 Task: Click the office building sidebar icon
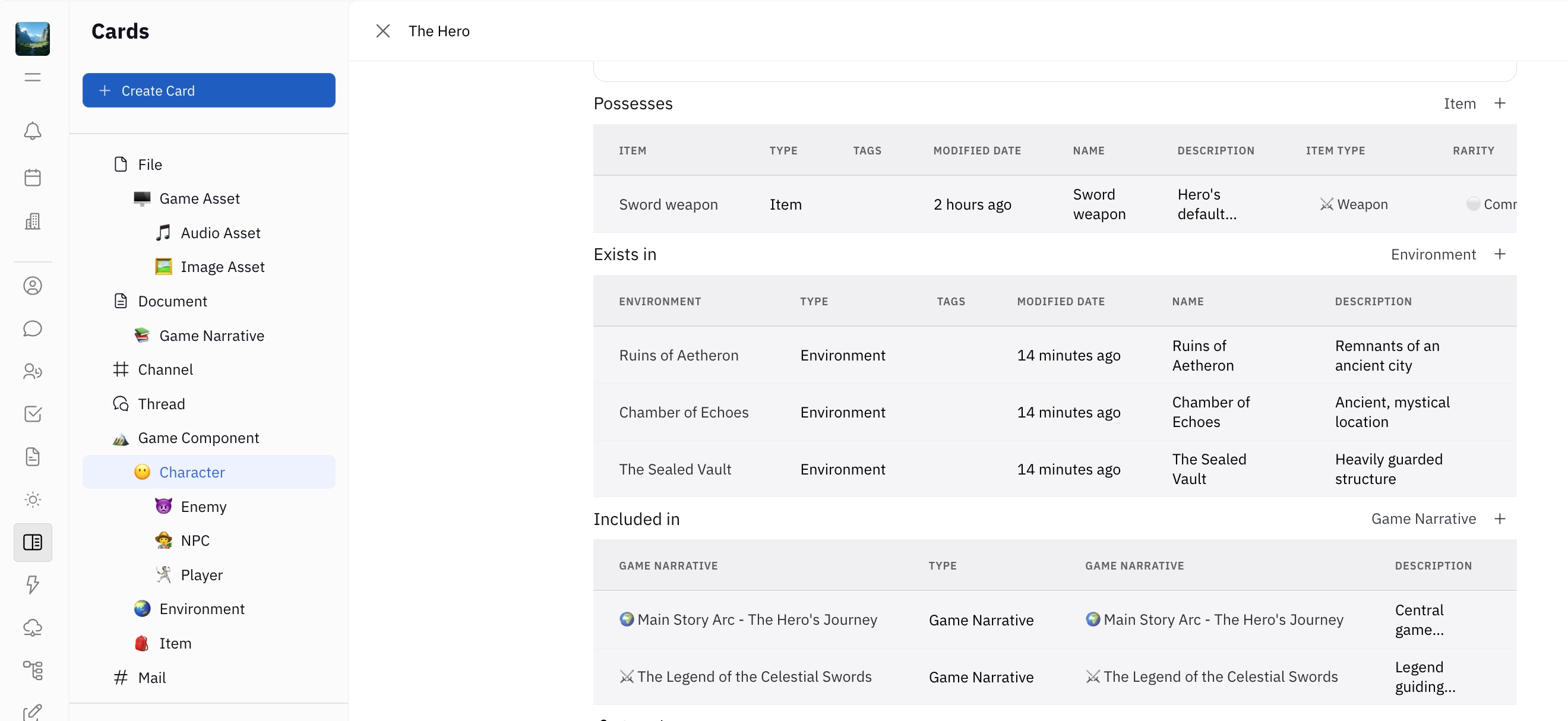(x=33, y=221)
